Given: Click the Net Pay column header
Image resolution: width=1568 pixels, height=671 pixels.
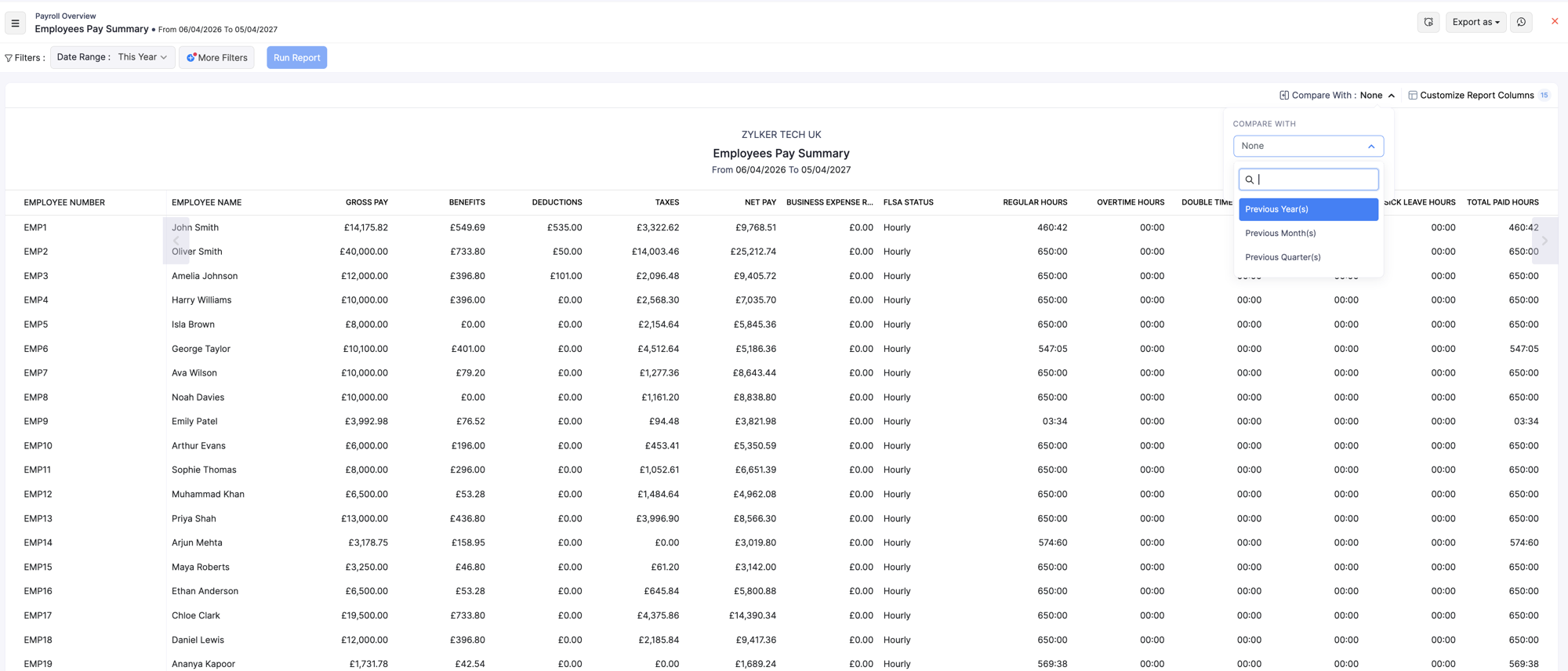Looking at the screenshot, I should [760, 202].
